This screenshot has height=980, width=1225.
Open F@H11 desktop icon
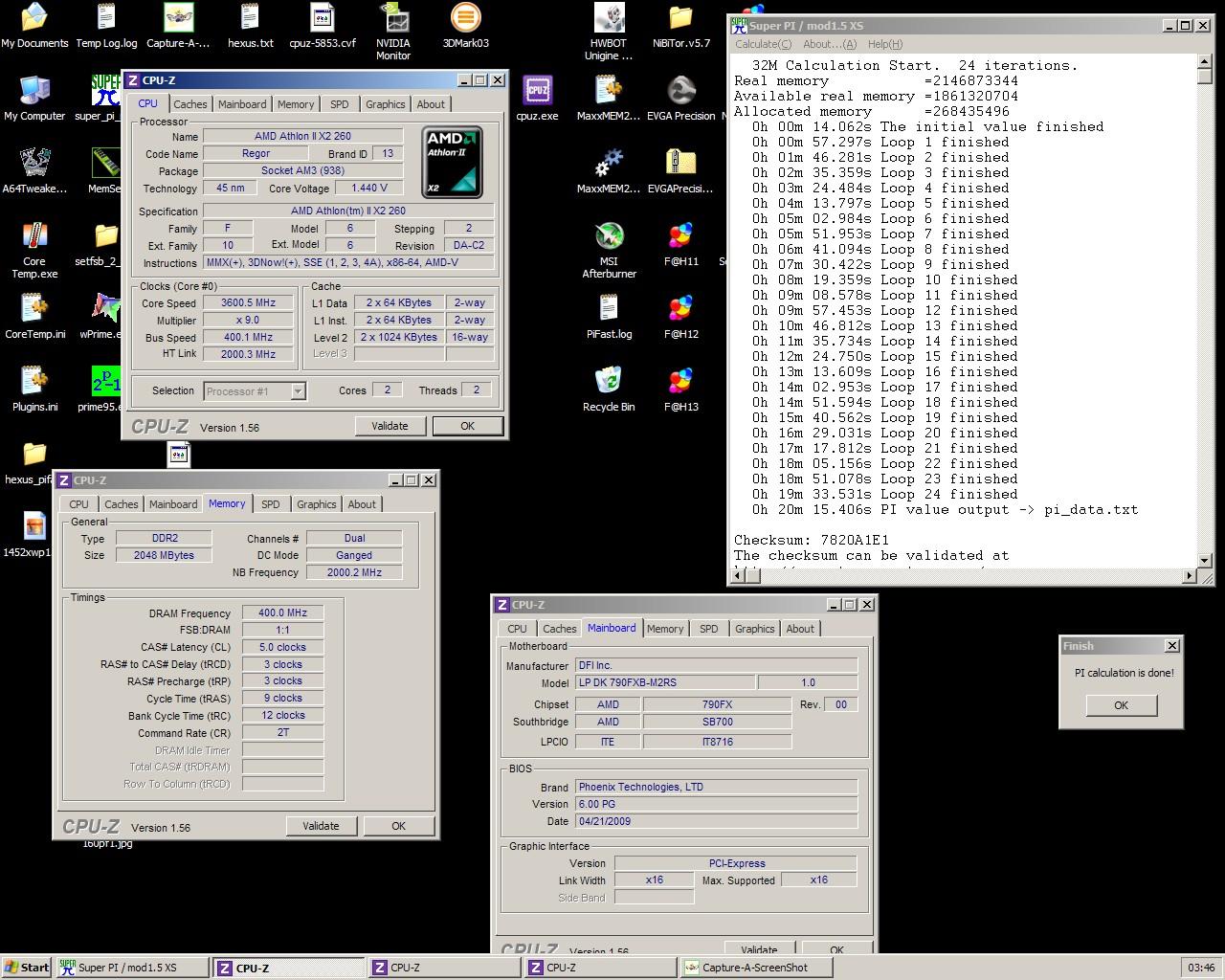tap(680, 244)
